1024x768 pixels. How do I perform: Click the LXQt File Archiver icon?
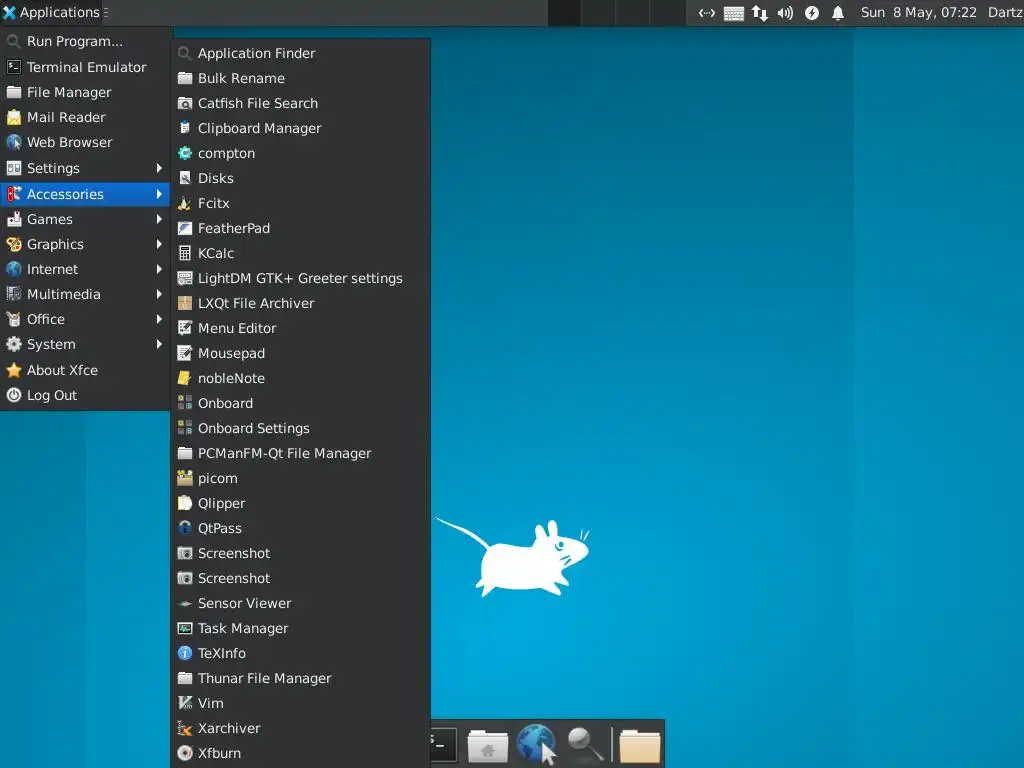(x=185, y=303)
